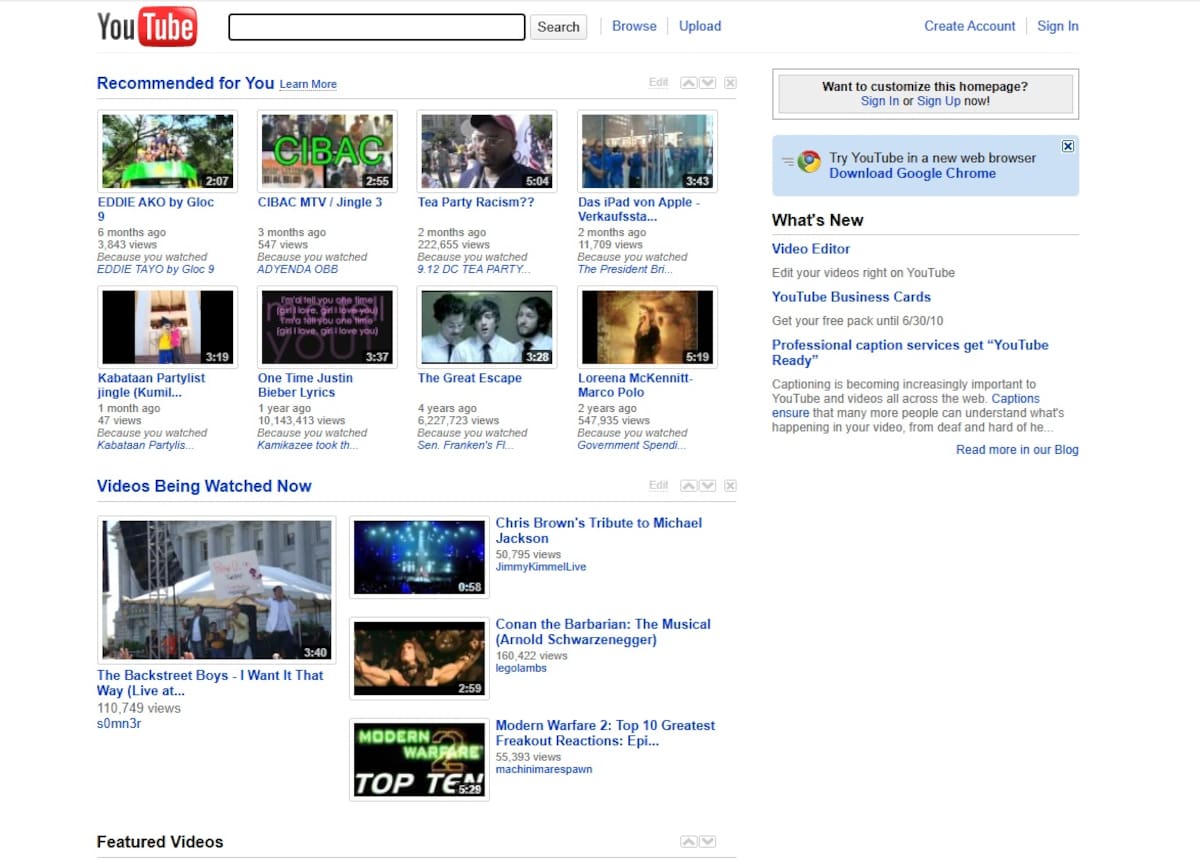Click Government Spendi... watched link
This screenshot has width=1200, height=860.
(x=632, y=445)
